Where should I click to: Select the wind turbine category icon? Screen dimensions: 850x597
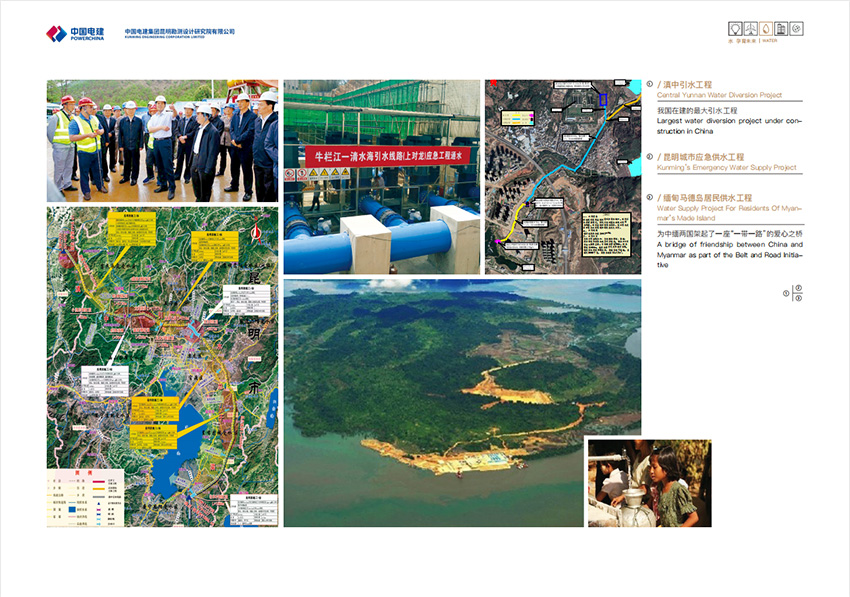(x=749, y=29)
